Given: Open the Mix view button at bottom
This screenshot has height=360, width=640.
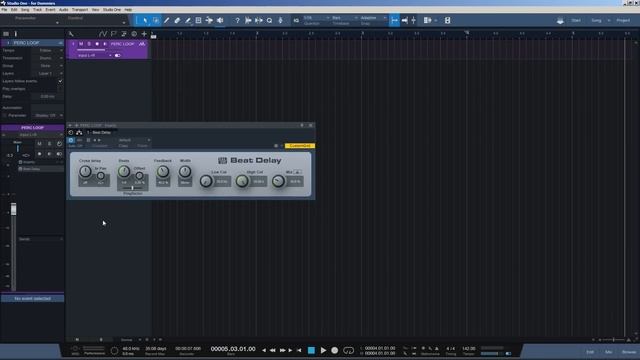Looking at the screenshot, I should [608, 352].
